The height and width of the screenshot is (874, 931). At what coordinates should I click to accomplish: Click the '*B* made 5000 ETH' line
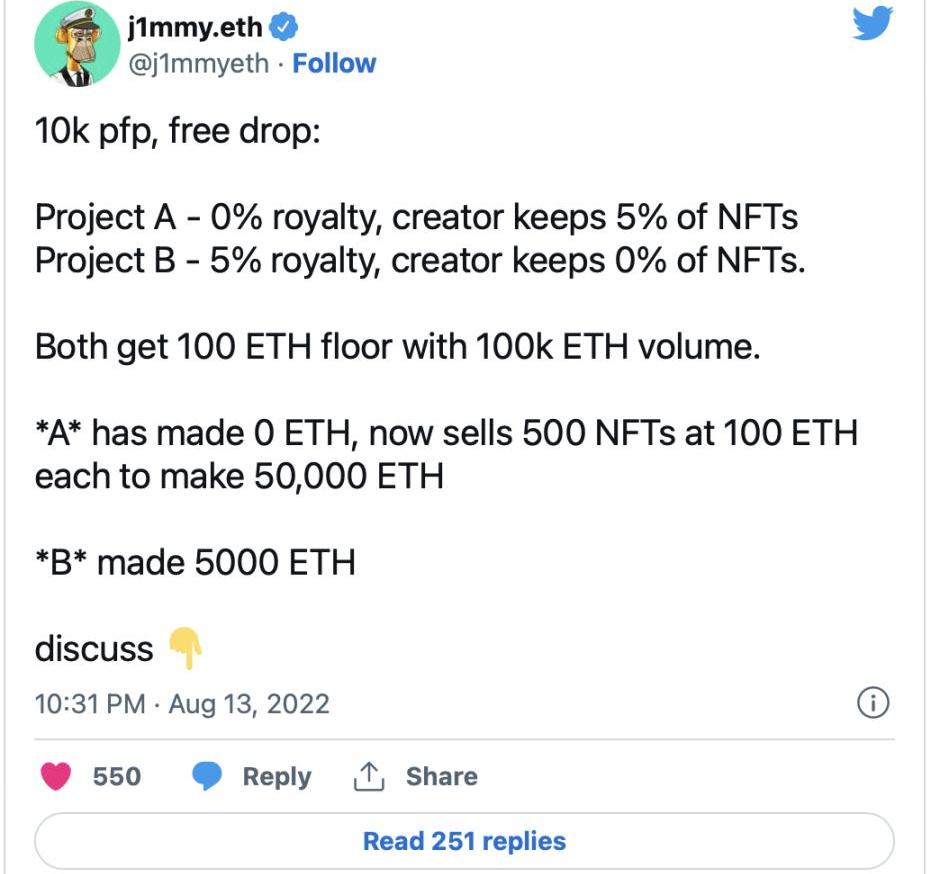(x=195, y=563)
